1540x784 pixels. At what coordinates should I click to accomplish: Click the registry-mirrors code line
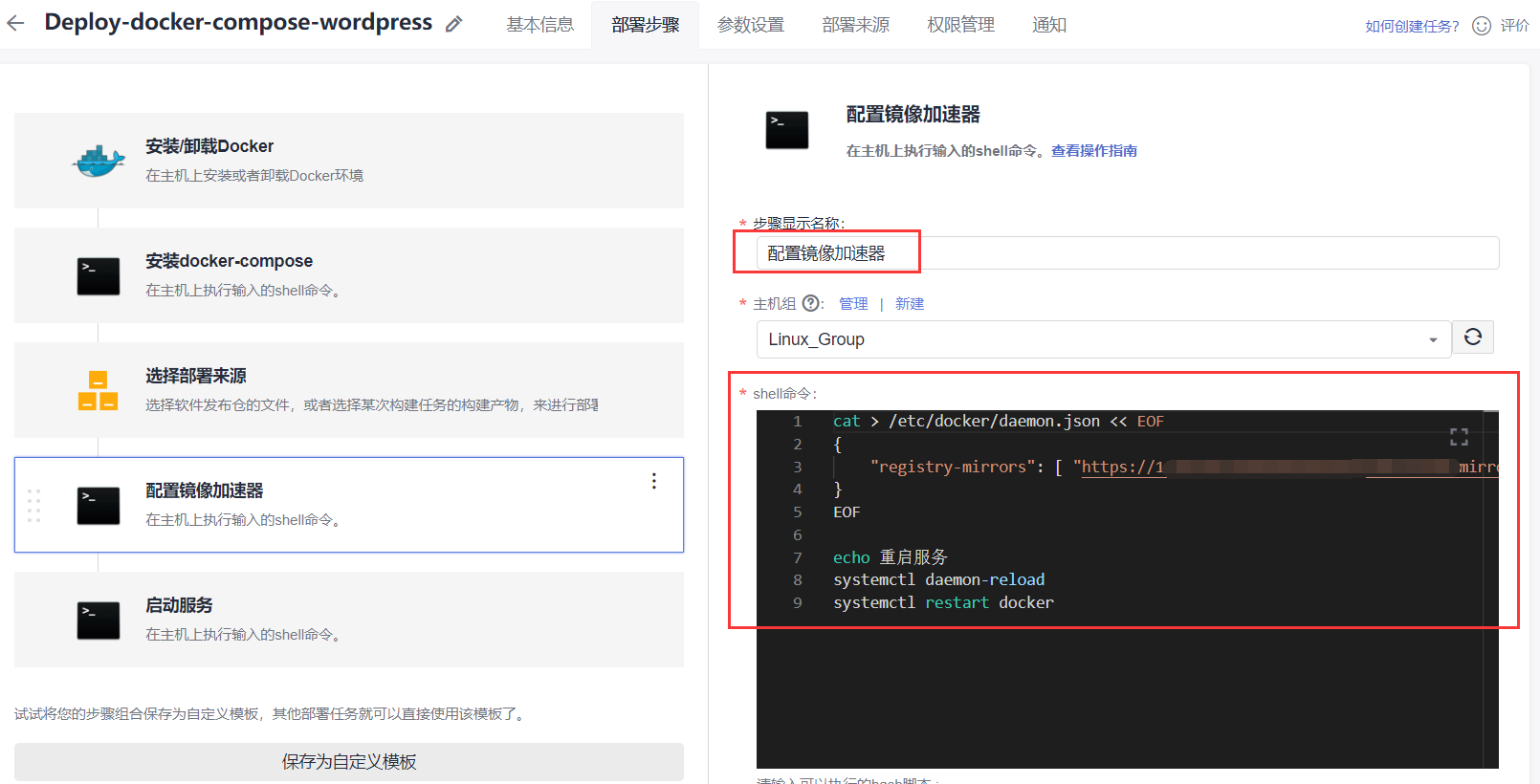coord(1184,468)
